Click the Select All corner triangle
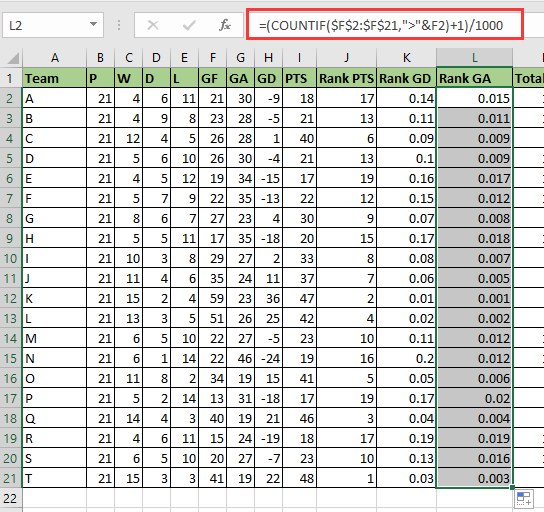Image resolution: width=544 pixels, height=512 pixels. [x=13, y=58]
